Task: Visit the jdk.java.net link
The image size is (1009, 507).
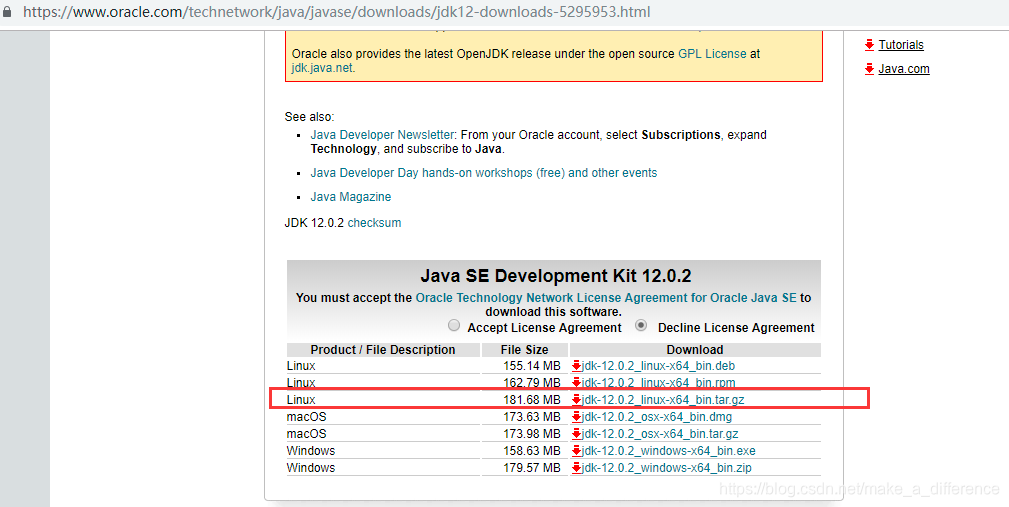Action: [322, 68]
